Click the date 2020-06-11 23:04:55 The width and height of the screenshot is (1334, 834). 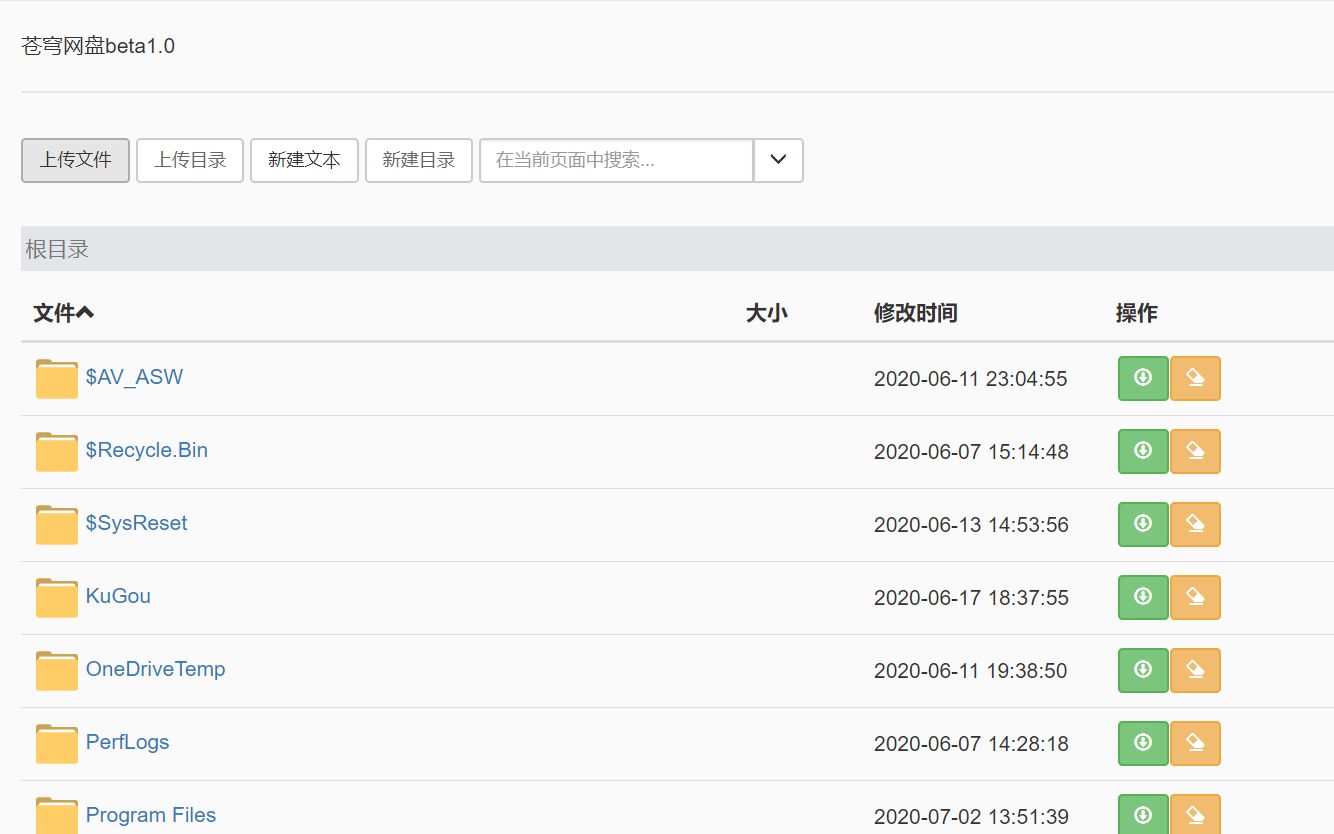click(971, 379)
